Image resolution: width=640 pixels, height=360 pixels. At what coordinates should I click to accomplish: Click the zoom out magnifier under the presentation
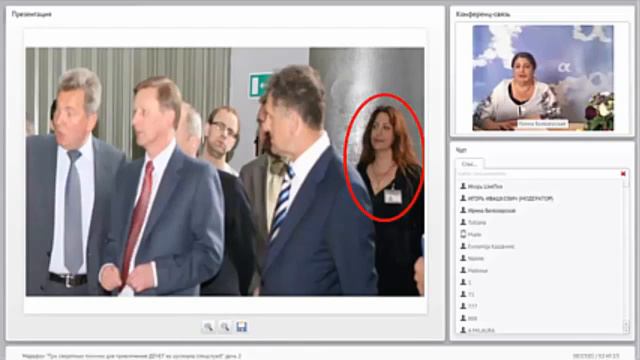(225, 327)
